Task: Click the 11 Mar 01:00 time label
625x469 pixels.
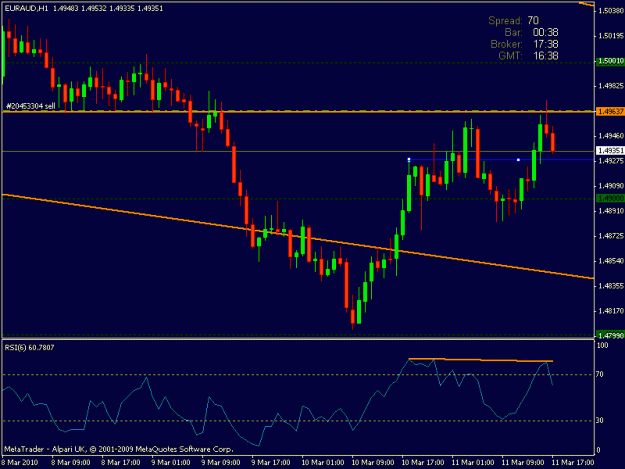Action: tap(473, 463)
